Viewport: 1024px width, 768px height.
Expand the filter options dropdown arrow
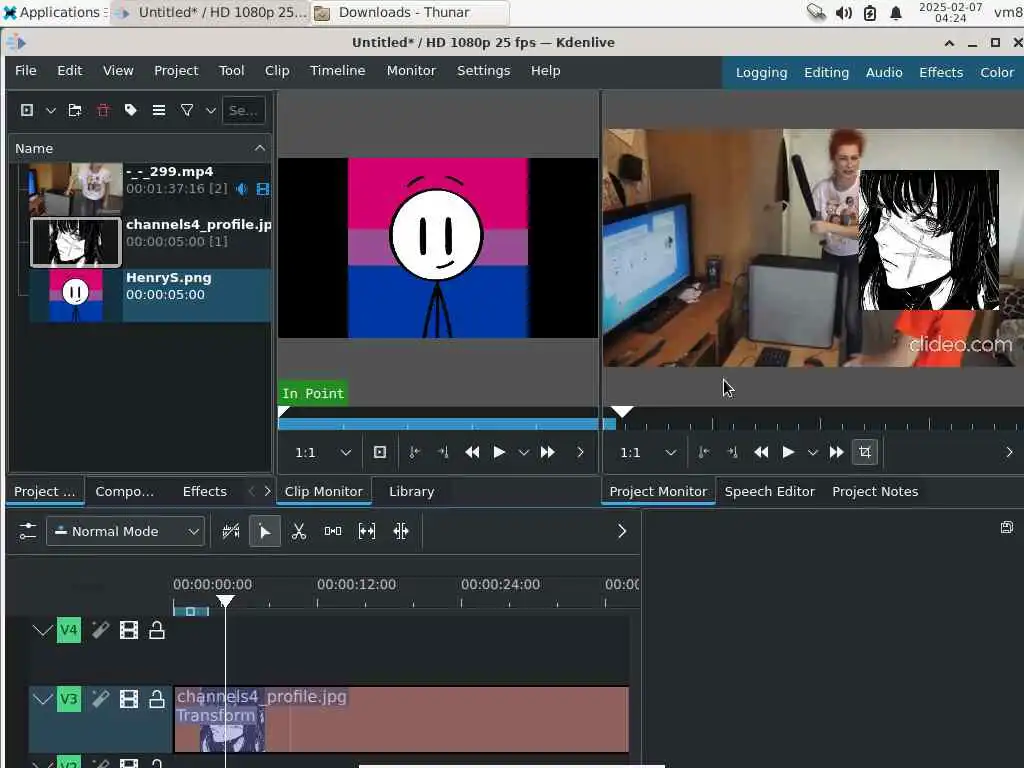210,110
